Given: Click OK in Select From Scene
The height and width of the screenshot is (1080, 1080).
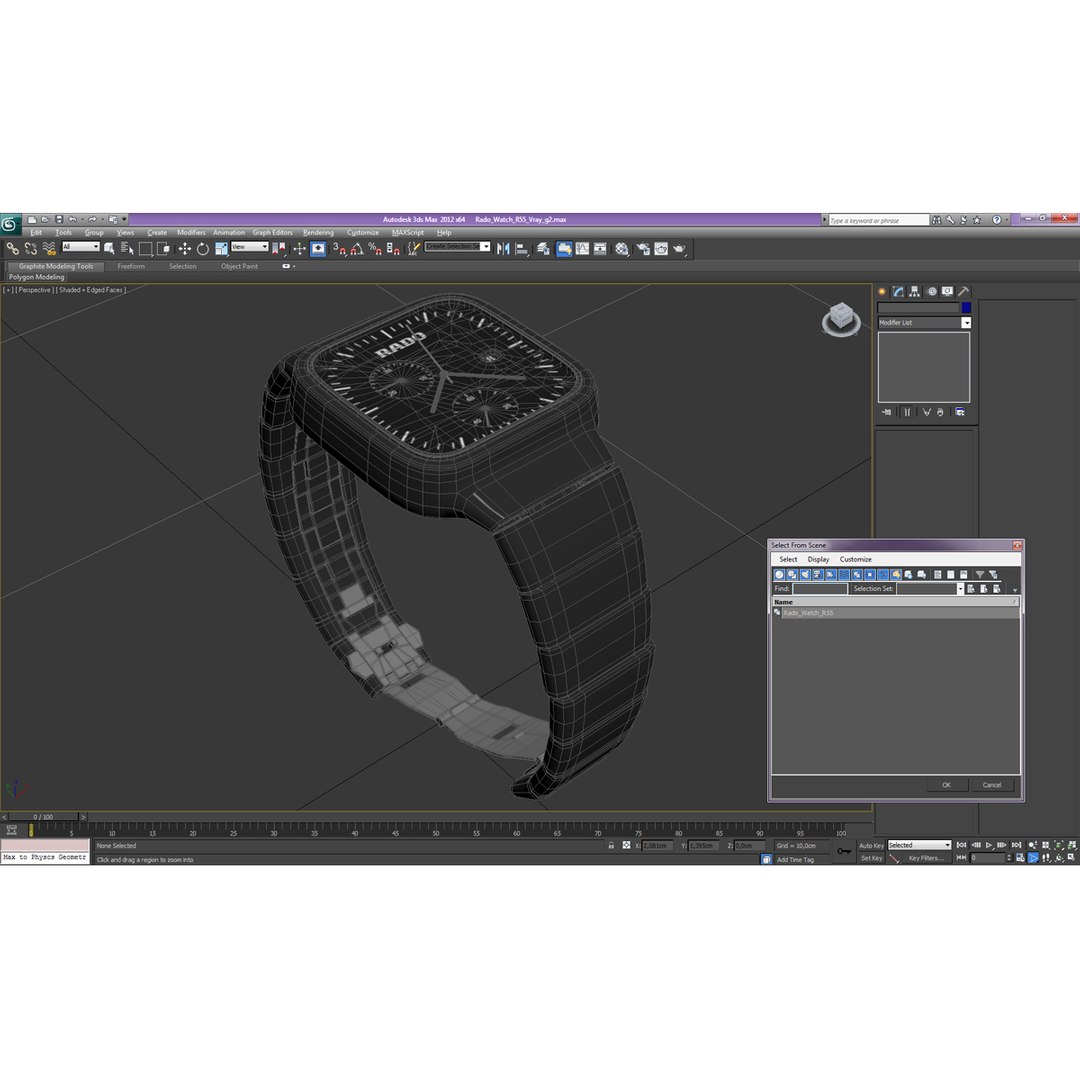Looking at the screenshot, I should coord(946,785).
